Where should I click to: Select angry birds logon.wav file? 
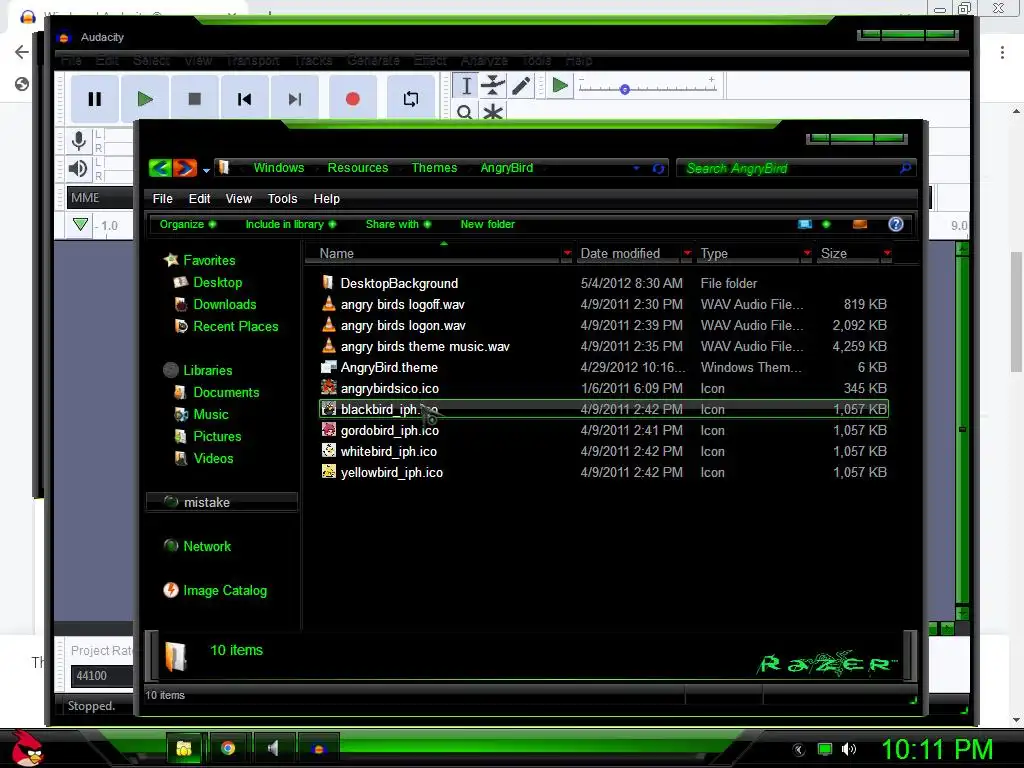click(403, 325)
